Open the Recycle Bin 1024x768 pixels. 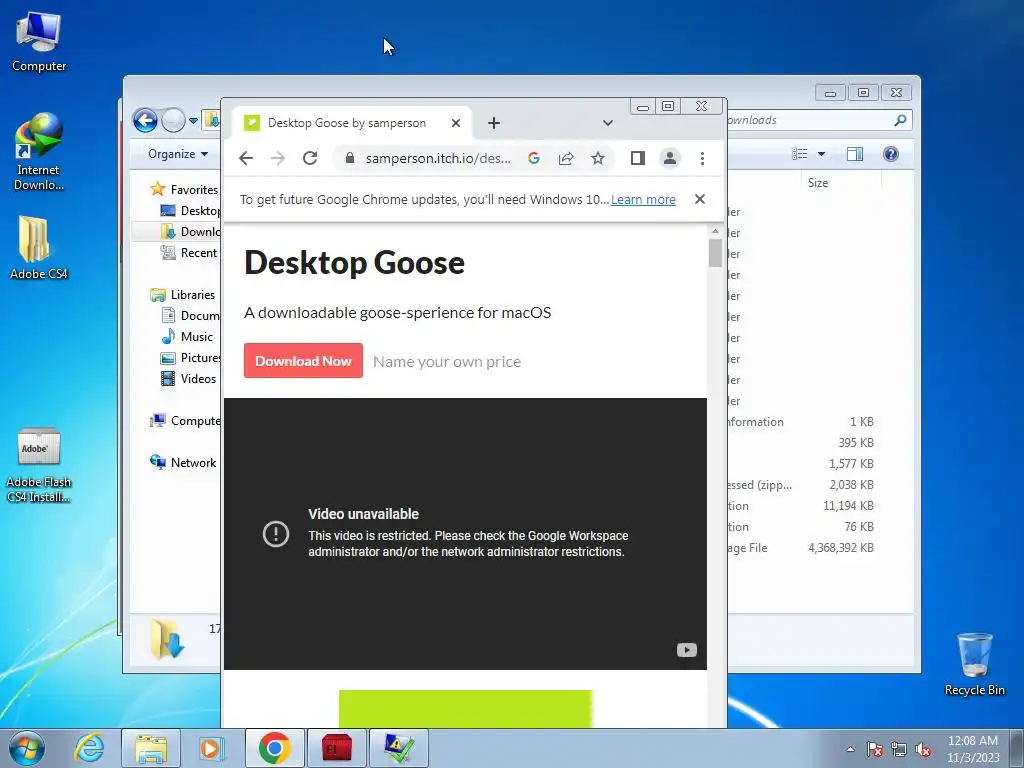click(974, 664)
